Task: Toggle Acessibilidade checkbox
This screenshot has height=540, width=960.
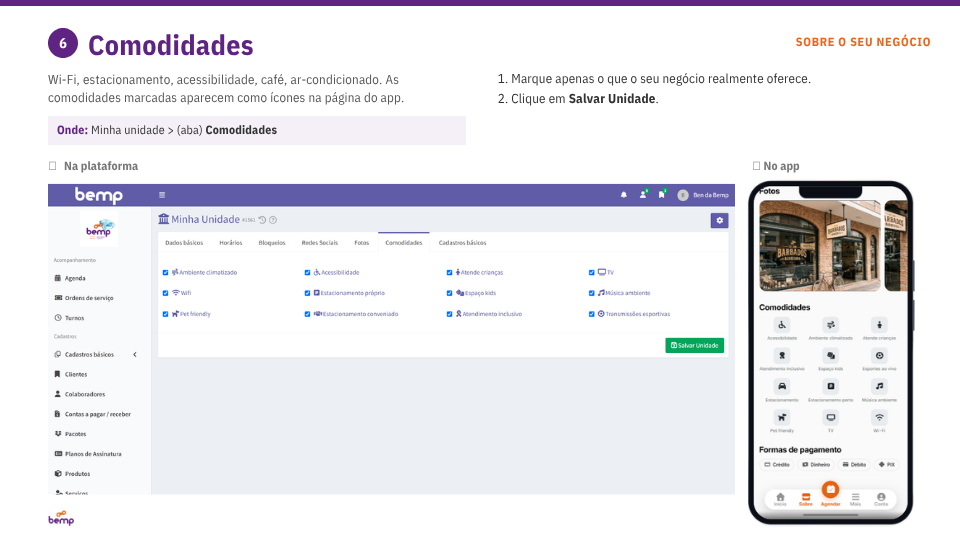Action: click(x=307, y=272)
